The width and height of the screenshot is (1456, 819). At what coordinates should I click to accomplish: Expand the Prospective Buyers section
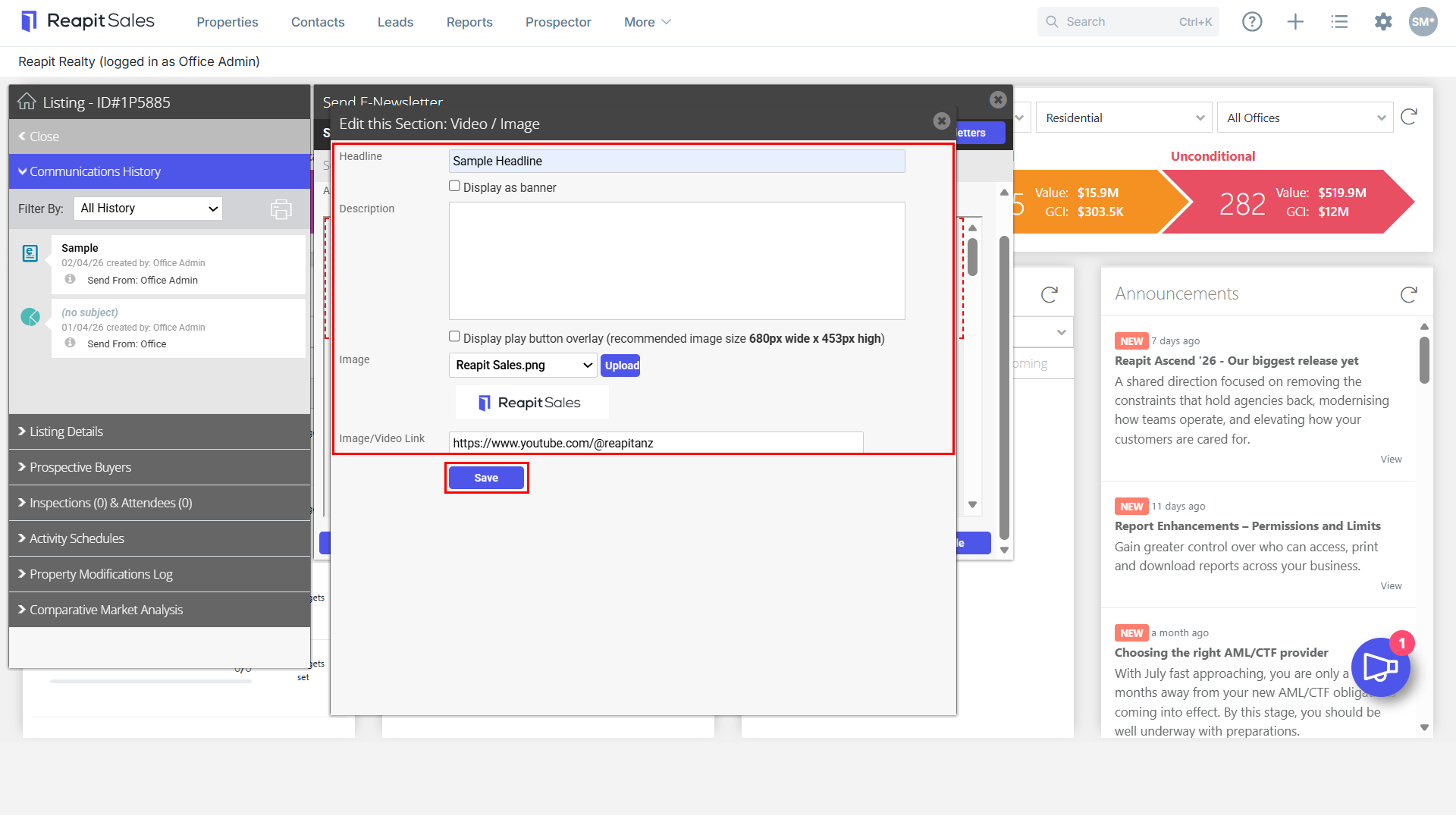coord(159,467)
